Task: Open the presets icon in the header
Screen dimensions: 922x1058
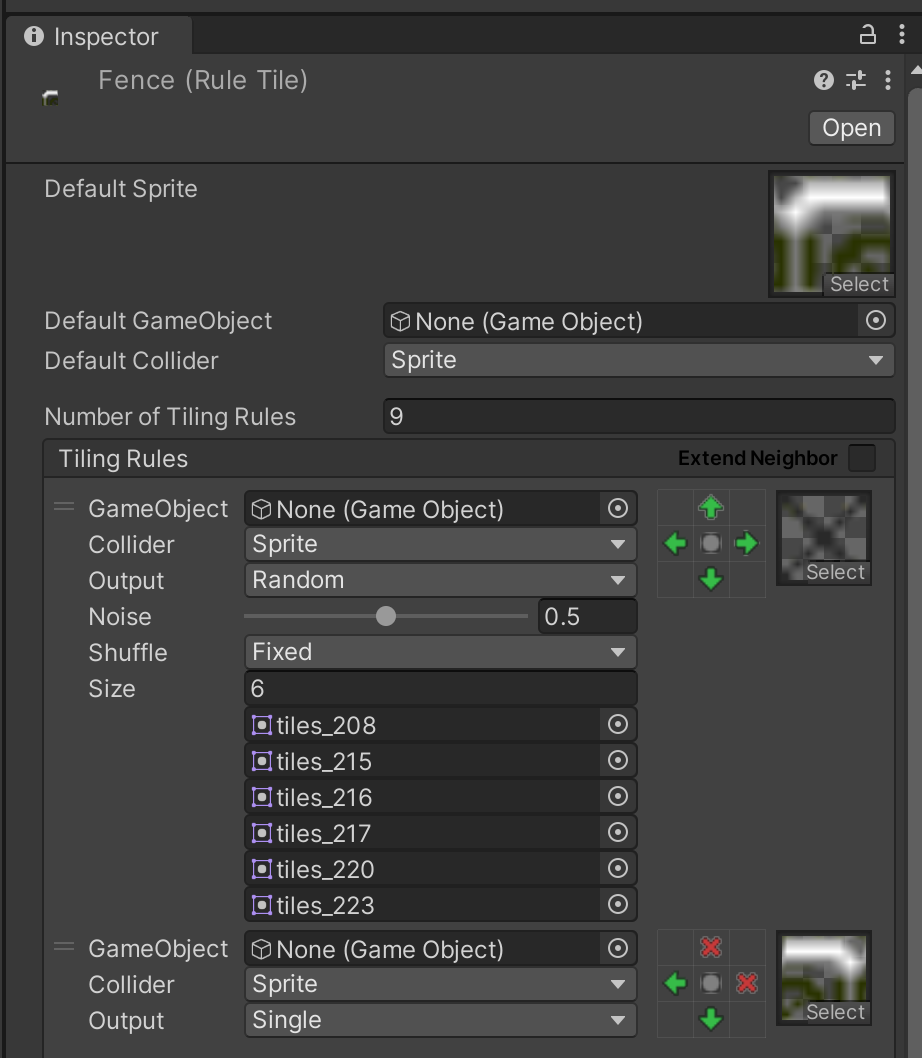Action: click(855, 80)
